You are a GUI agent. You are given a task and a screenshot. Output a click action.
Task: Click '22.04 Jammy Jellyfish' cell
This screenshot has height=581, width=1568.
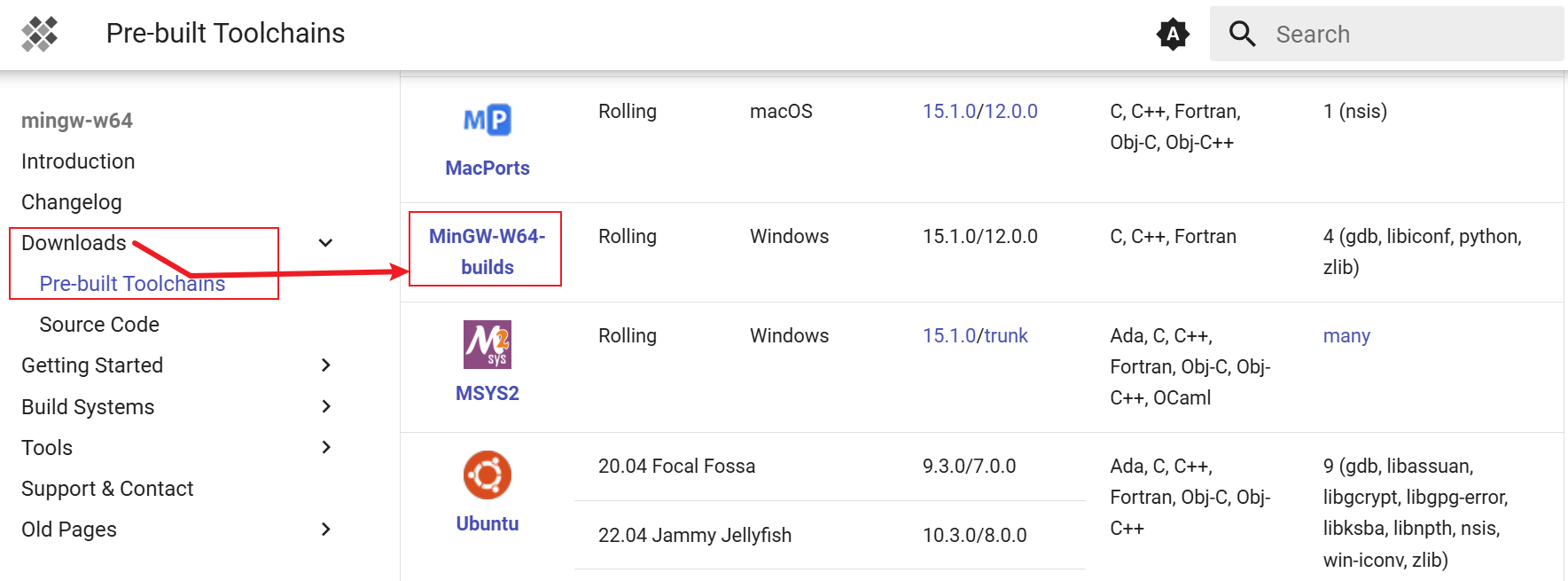click(x=695, y=535)
